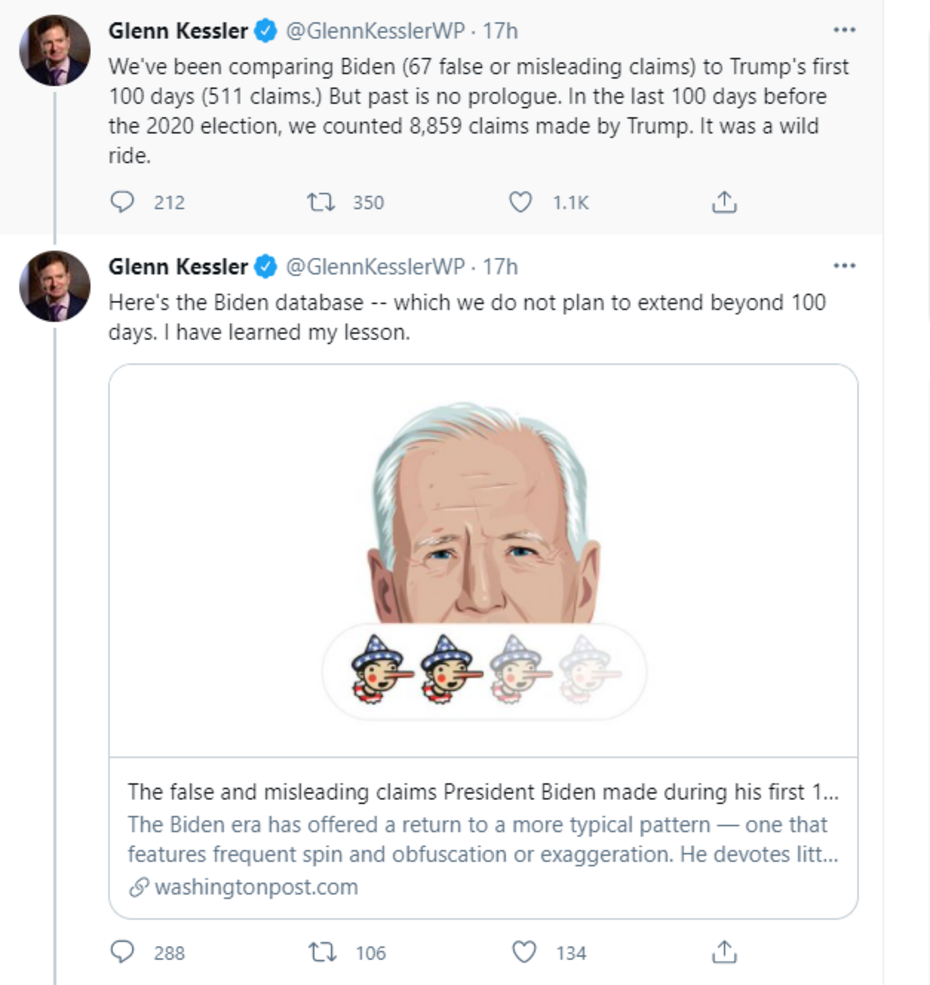Open more options on the first tweet

844,31
